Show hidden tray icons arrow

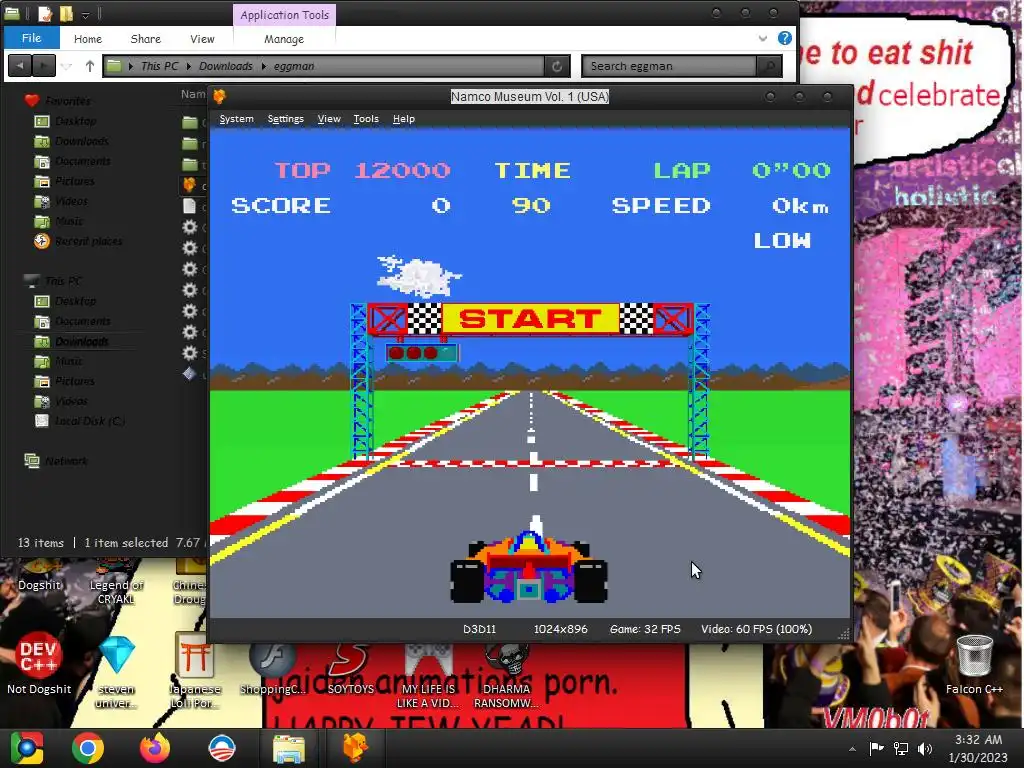point(852,749)
